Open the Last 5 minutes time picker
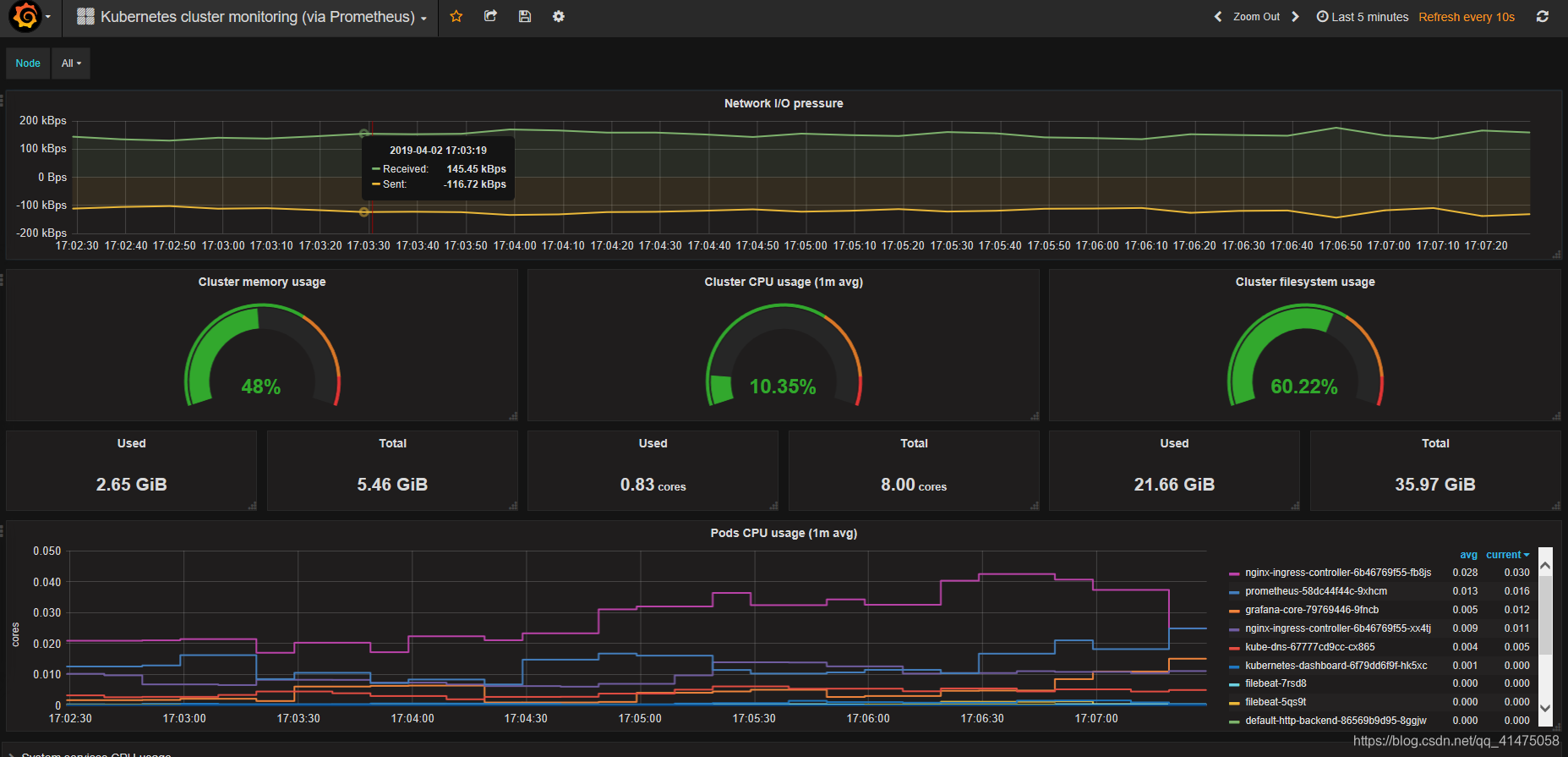Image resolution: width=1568 pixels, height=757 pixels. click(x=1363, y=17)
